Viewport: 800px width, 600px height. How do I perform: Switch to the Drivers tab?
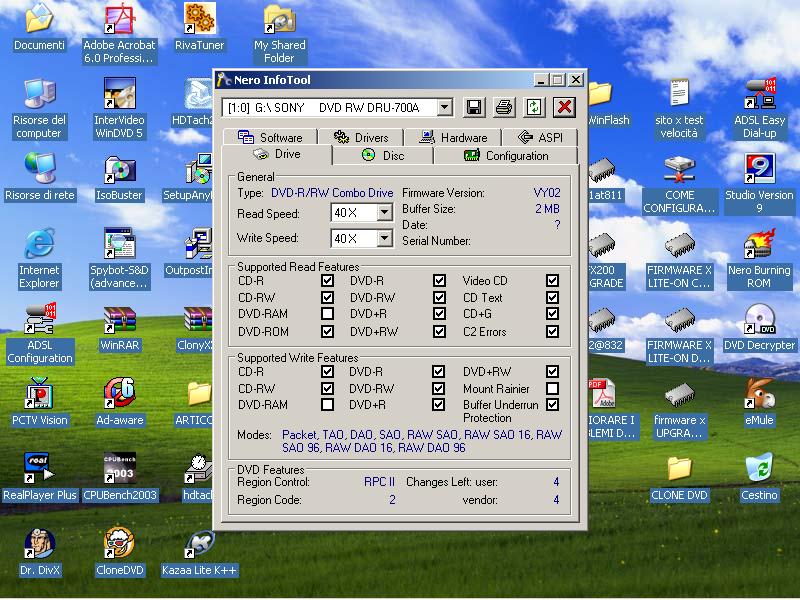click(361, 137)
